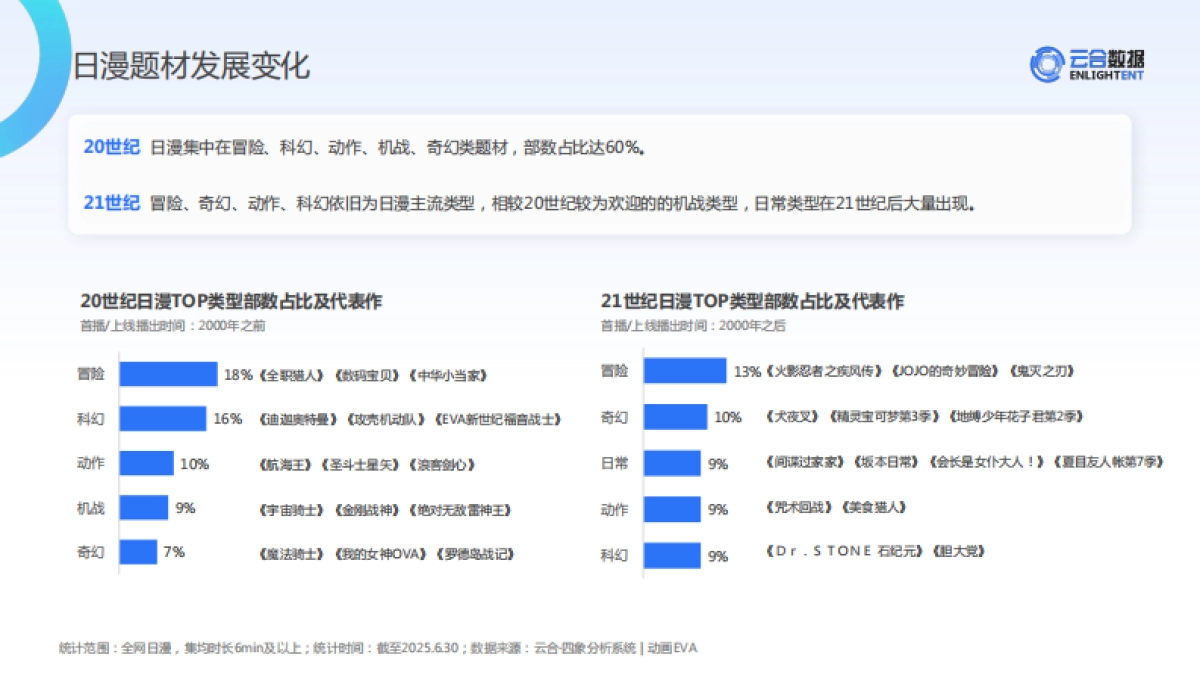This screenshot has width=1200, height=675.
Task: Select the 奇幻 bar showing 7%
Action: pyautogui.click(x=138, y=553)
